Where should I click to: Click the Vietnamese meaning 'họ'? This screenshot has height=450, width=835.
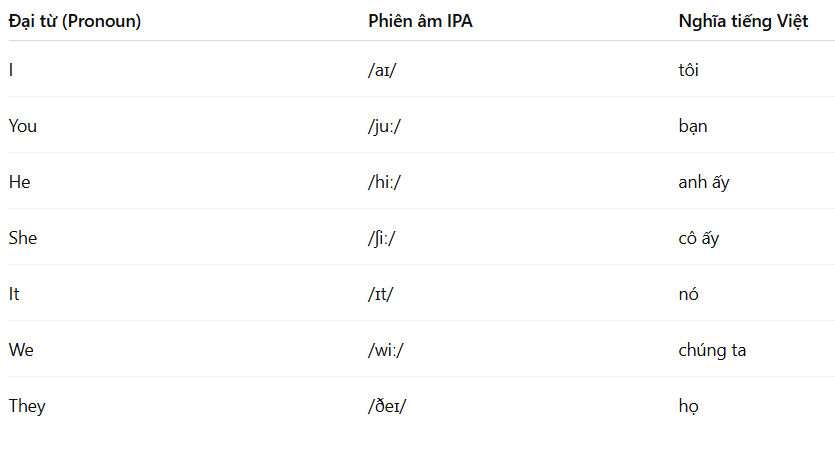[x=689, y=406]
